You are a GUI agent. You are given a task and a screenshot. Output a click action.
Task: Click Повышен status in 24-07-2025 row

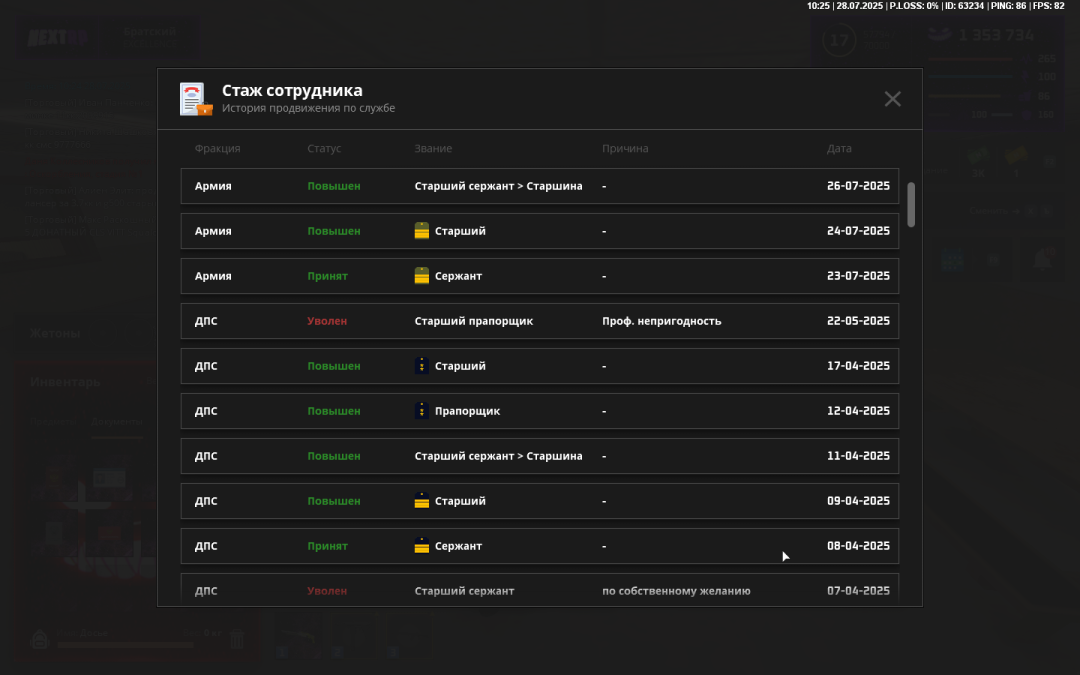coord(333,231)
